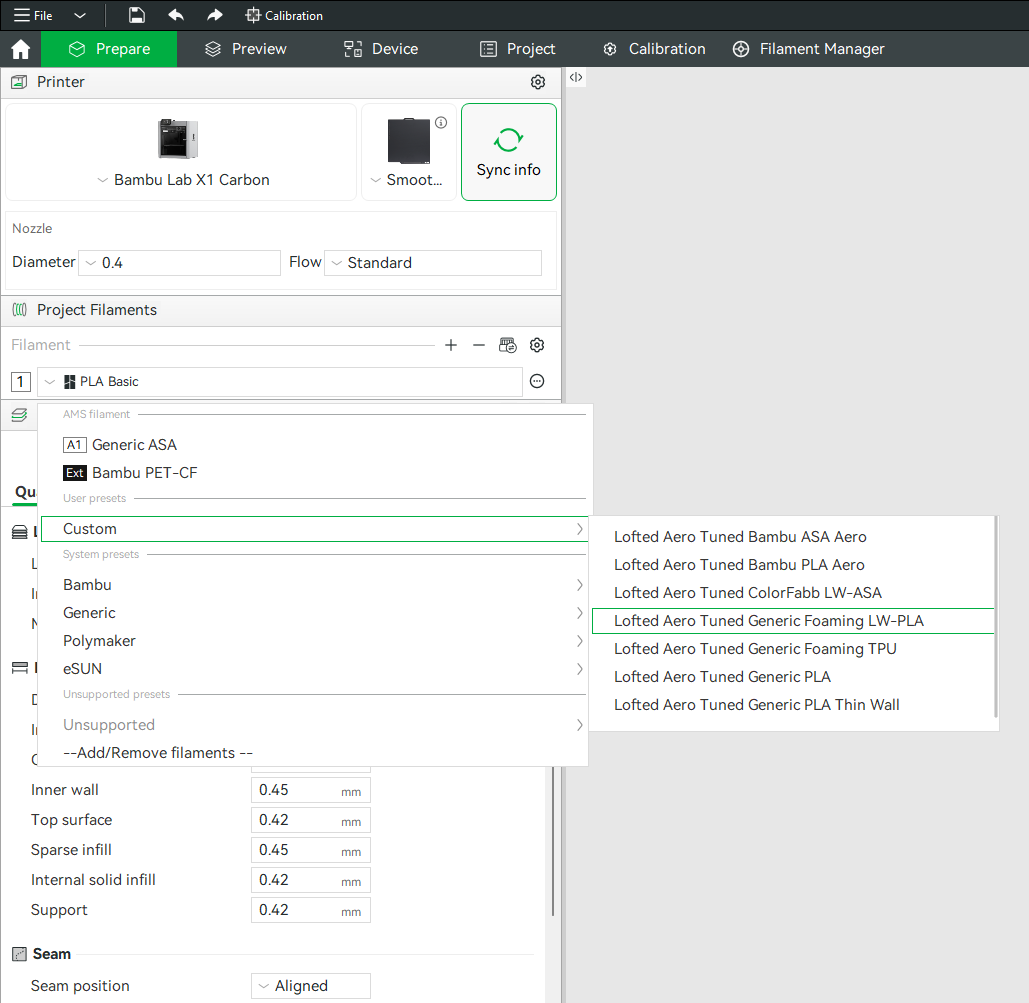Click the X1 Carbon printer thumbnail
This screenshot has width=1029, height=1003.
click(x=178, y=139)
